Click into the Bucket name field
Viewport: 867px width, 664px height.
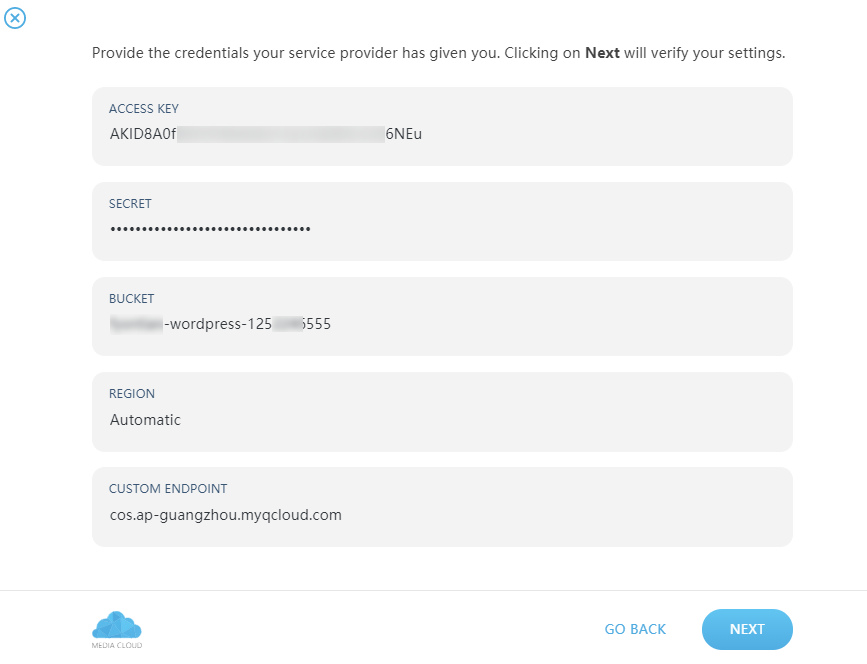coord(442,316)
